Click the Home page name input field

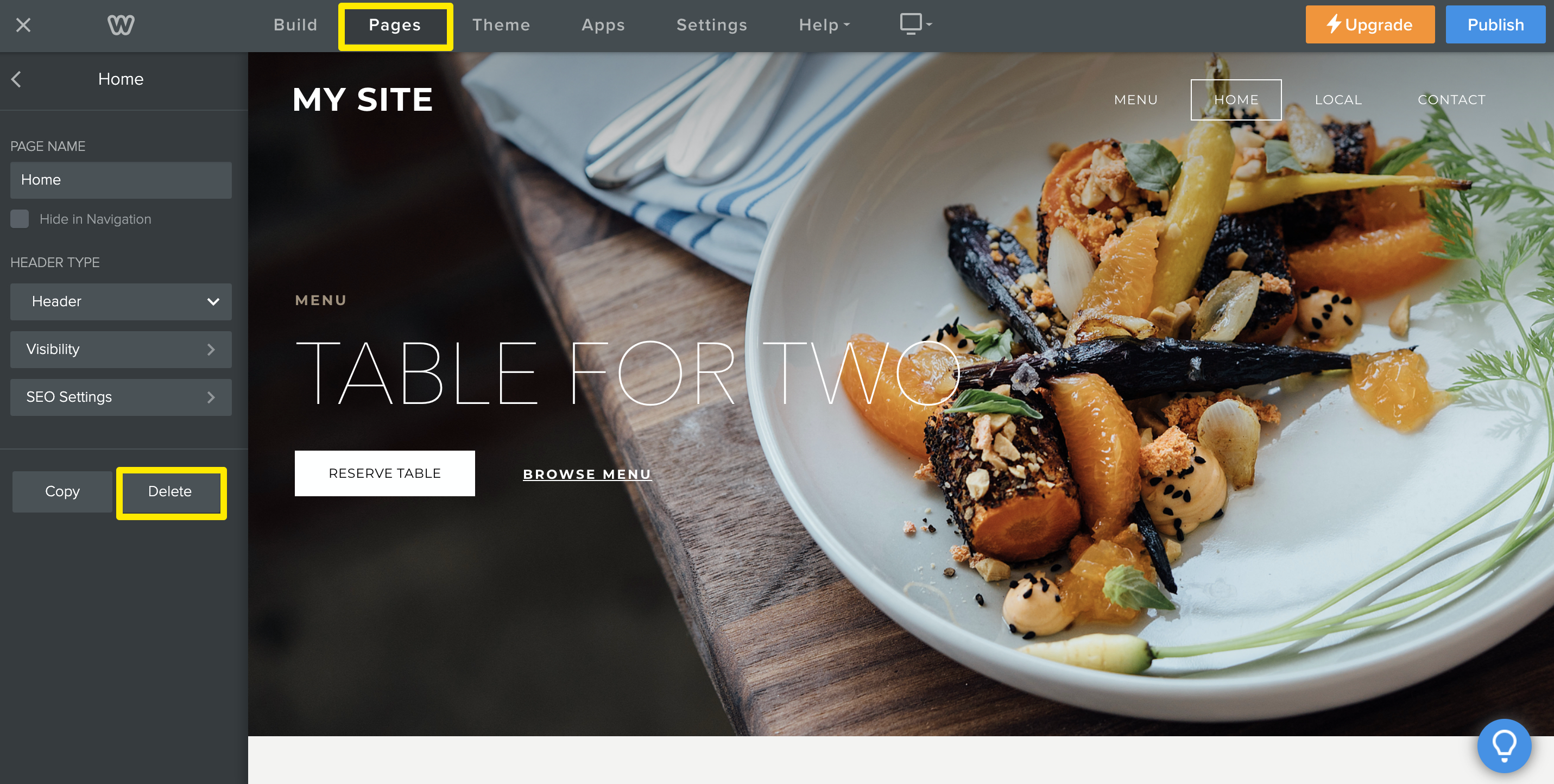[x=119, y=179]
